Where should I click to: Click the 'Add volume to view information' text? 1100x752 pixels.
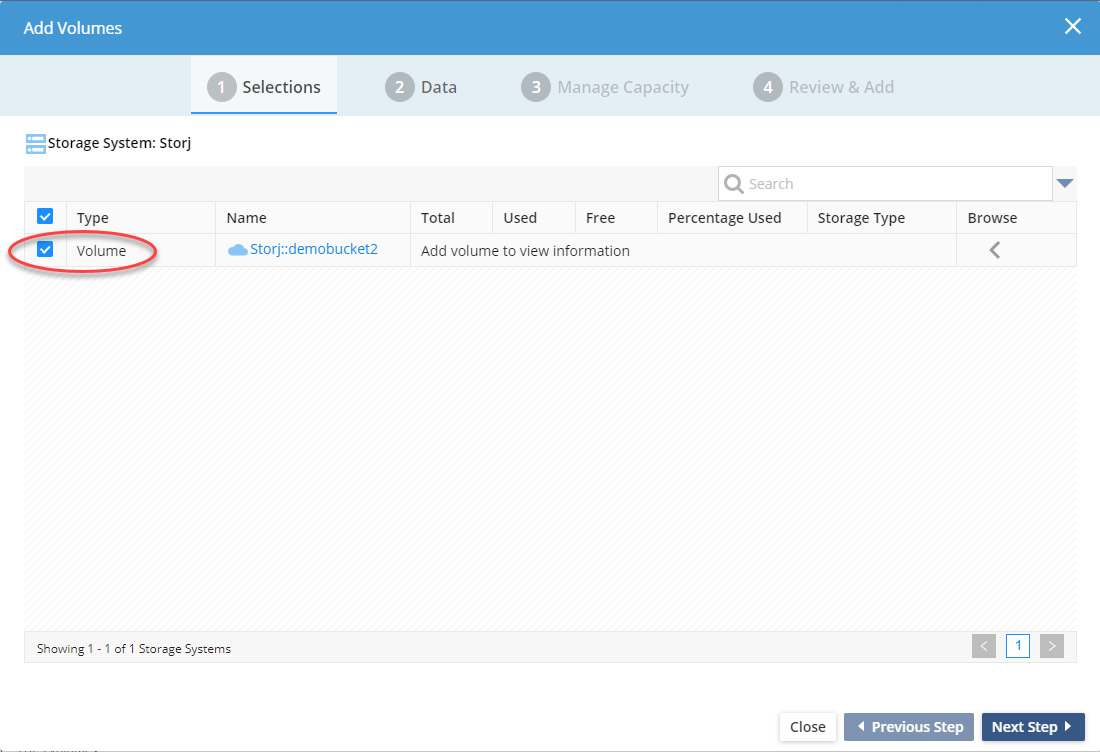525,251
